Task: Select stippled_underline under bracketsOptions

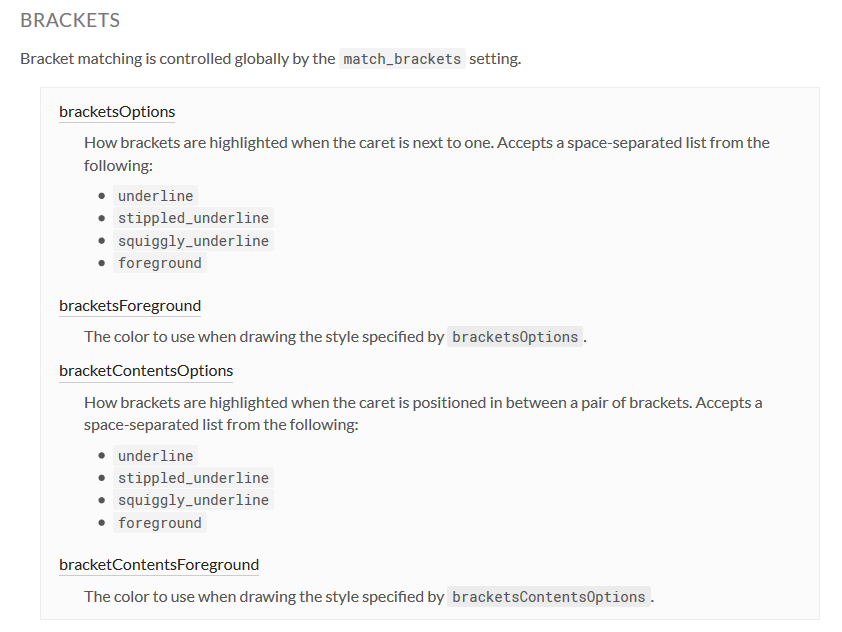Action: click(193, 218)
